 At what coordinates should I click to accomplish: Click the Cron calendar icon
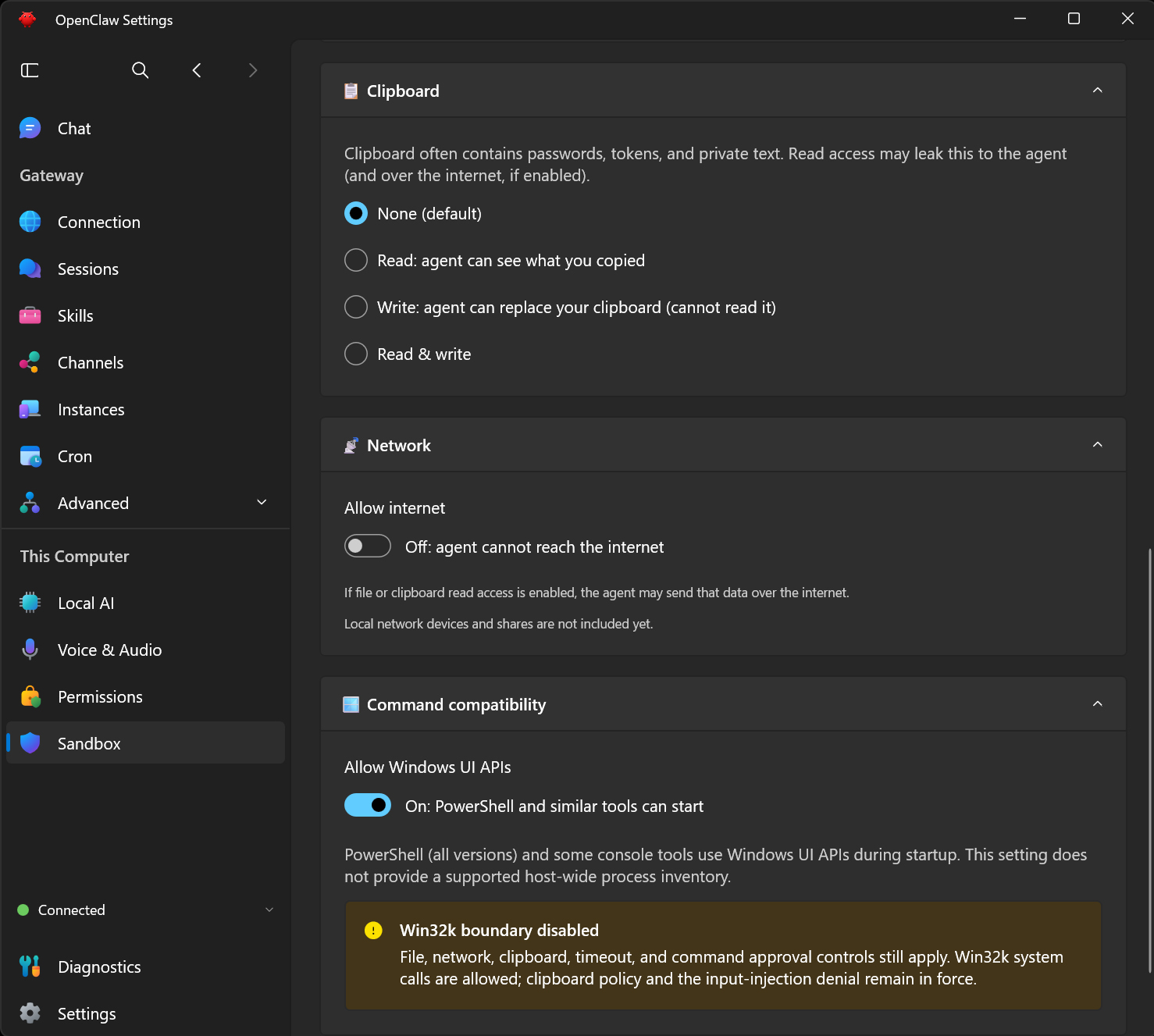[x=30, y=456]
